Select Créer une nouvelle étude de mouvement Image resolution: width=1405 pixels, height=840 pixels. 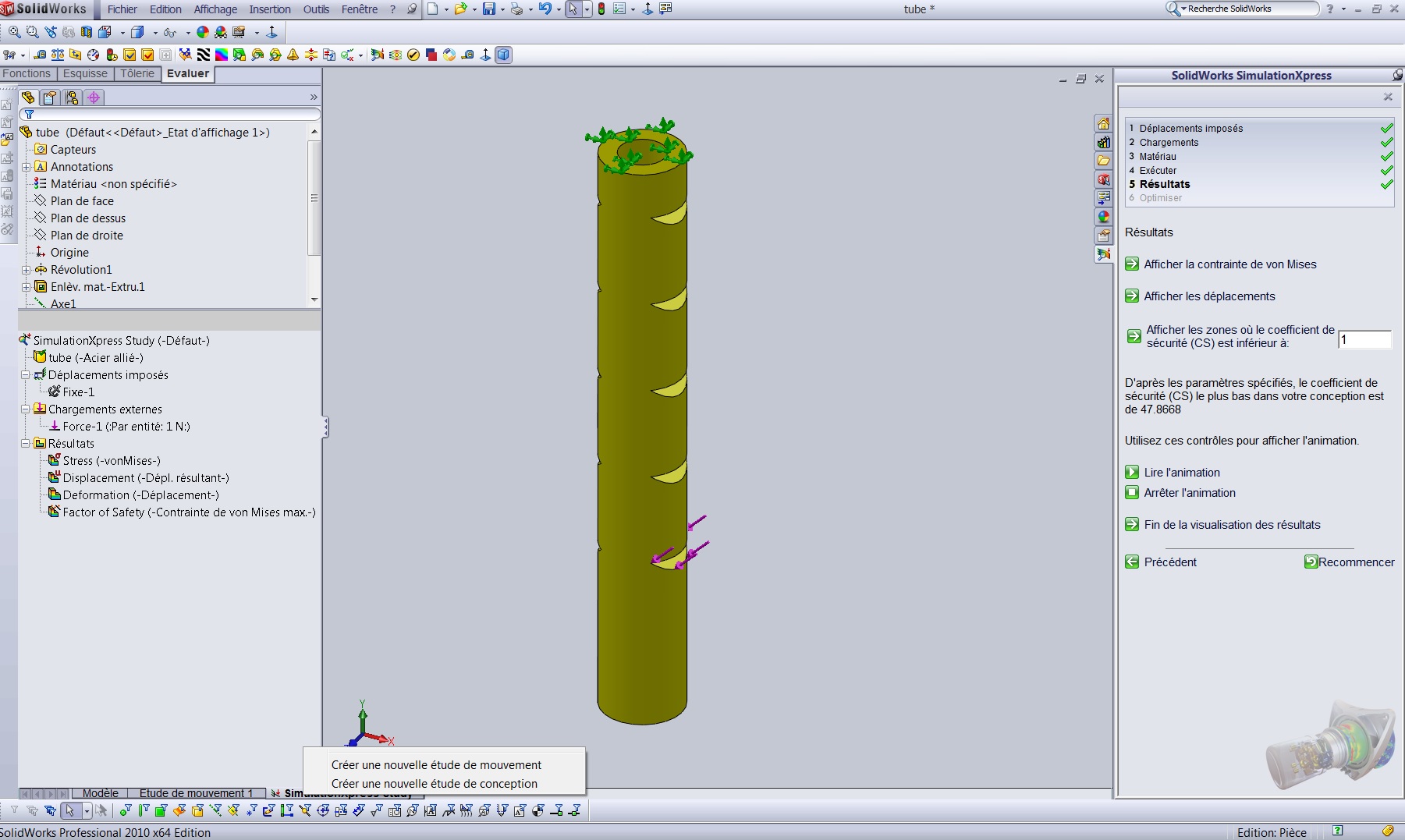(x=436, y=765)
